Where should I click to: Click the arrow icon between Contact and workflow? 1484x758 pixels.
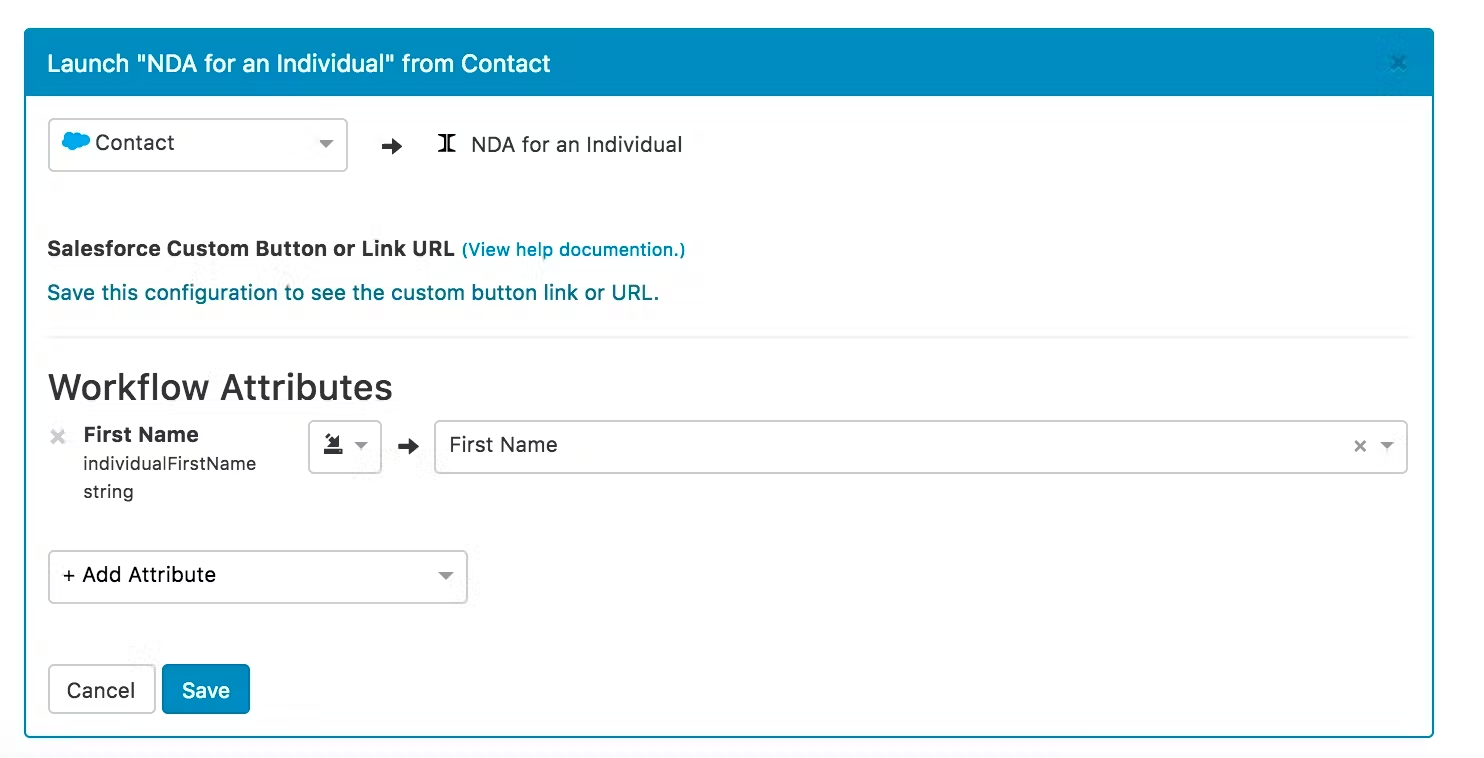click(x=390, y=145)
